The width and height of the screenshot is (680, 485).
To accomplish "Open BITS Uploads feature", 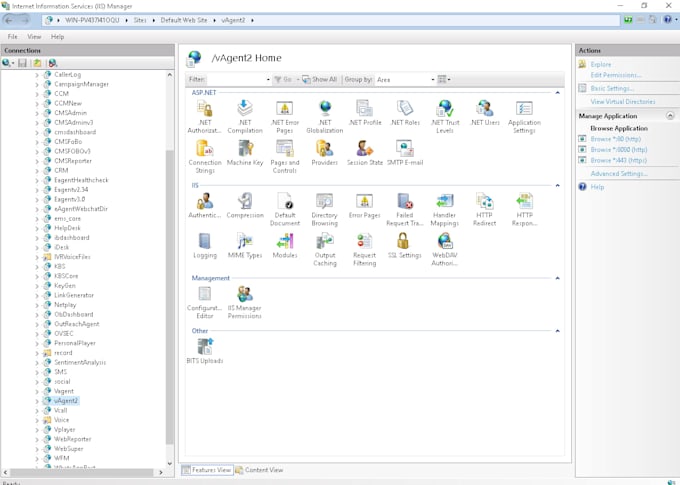I will coord(205,351).
